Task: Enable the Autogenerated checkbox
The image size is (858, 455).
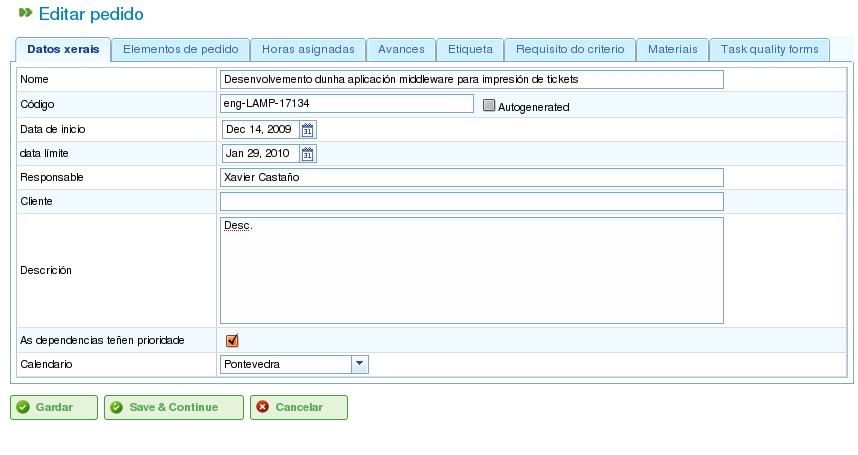Action: [489, 106]
